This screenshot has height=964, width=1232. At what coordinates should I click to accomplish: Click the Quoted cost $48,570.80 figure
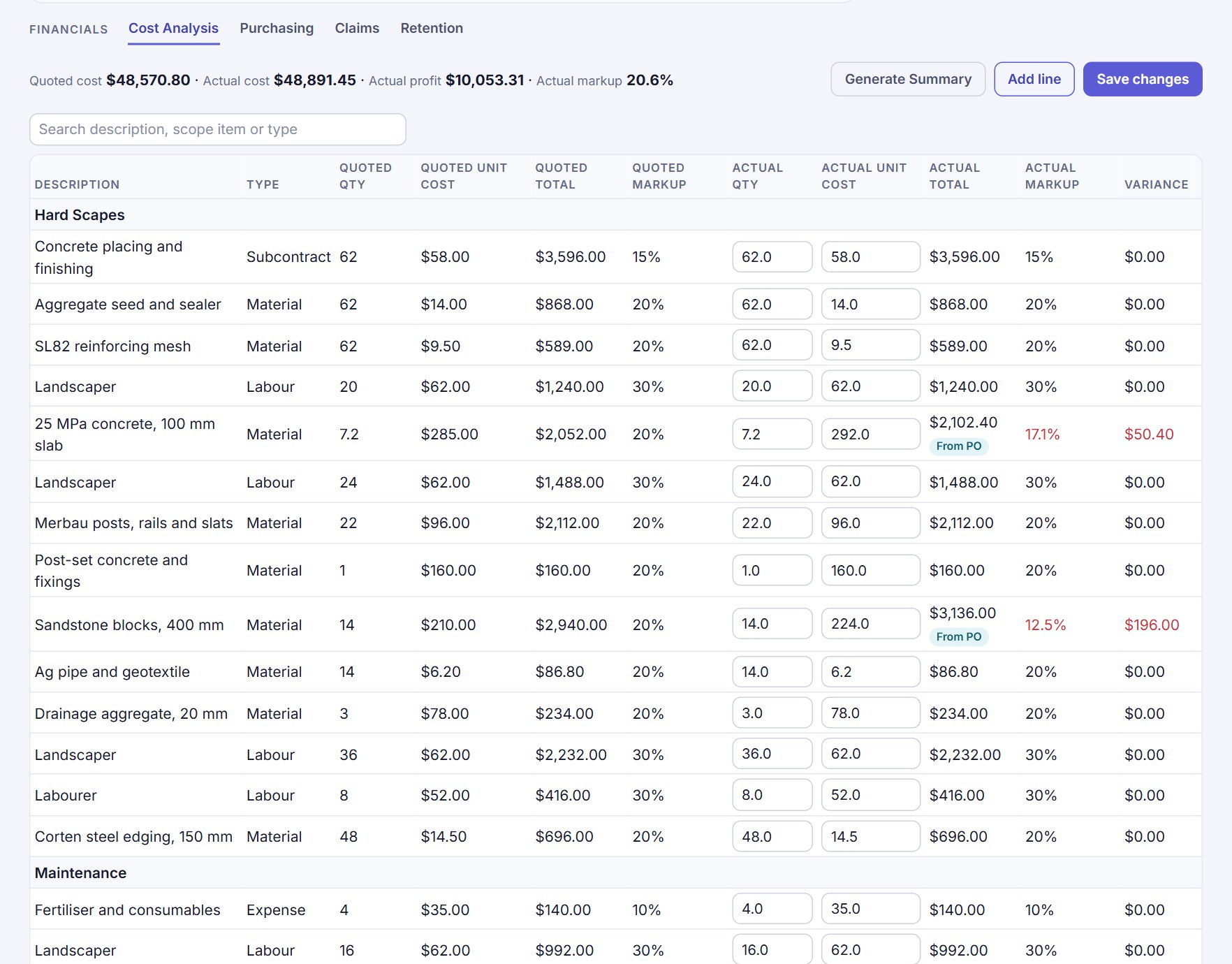pyautogui.click(x=148, y=80)
